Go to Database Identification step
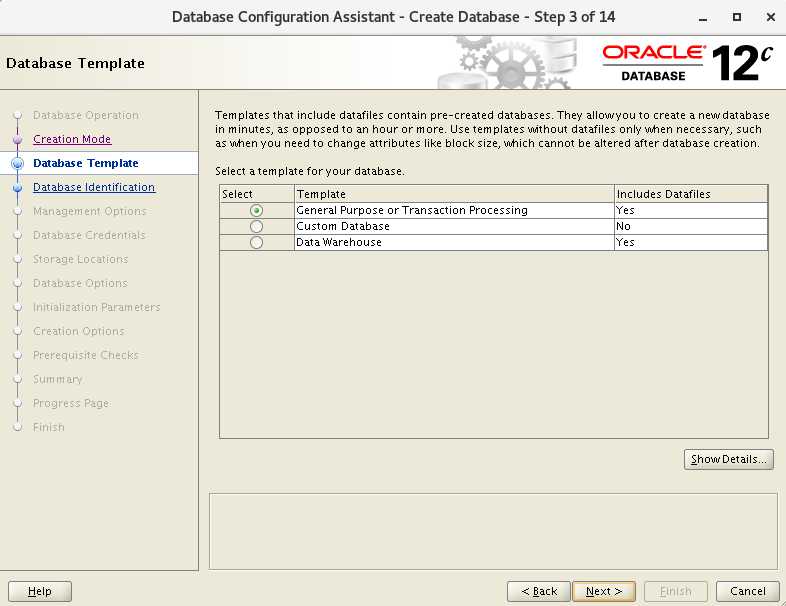Viewport: 786px width, 606px height. 94,187
